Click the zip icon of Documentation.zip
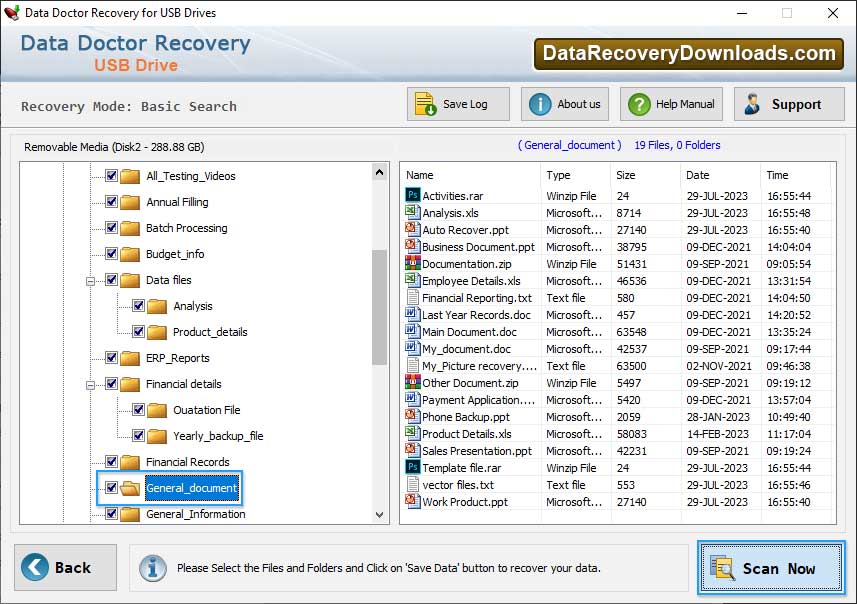 [x=413, y=263]
